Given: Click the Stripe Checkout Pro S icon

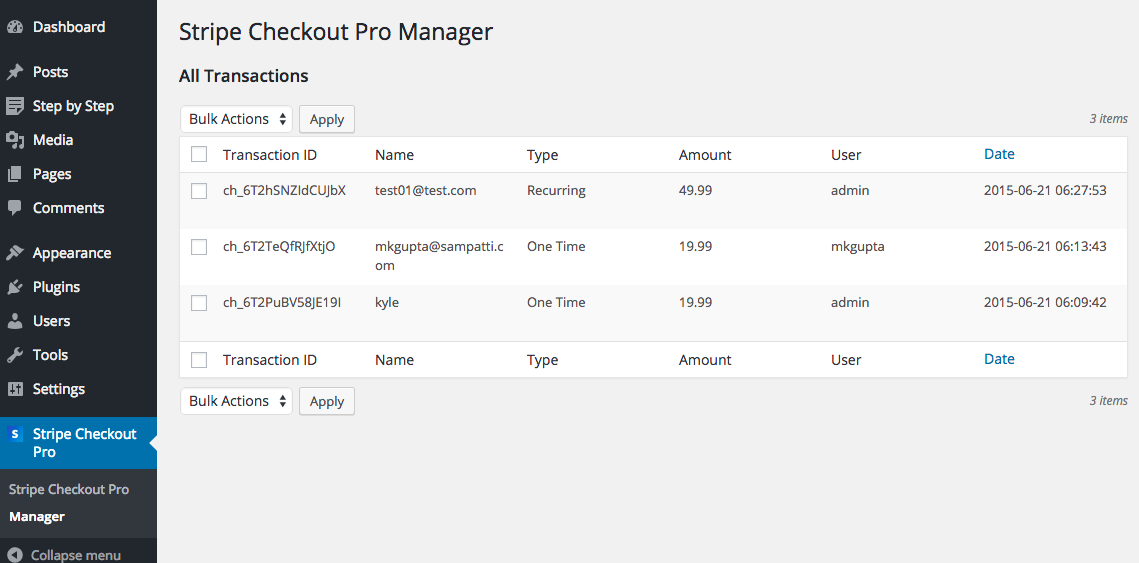Looking at the screenshot, I should pos(15,434).
